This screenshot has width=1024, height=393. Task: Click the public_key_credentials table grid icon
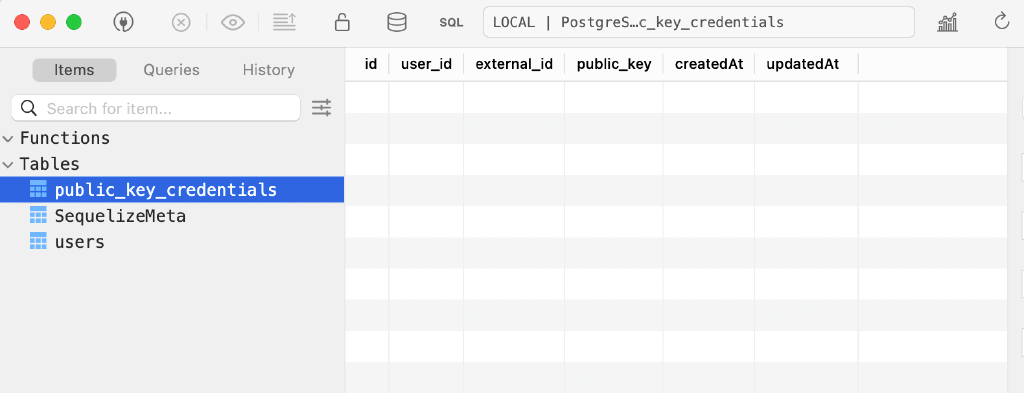click(39, 189)
